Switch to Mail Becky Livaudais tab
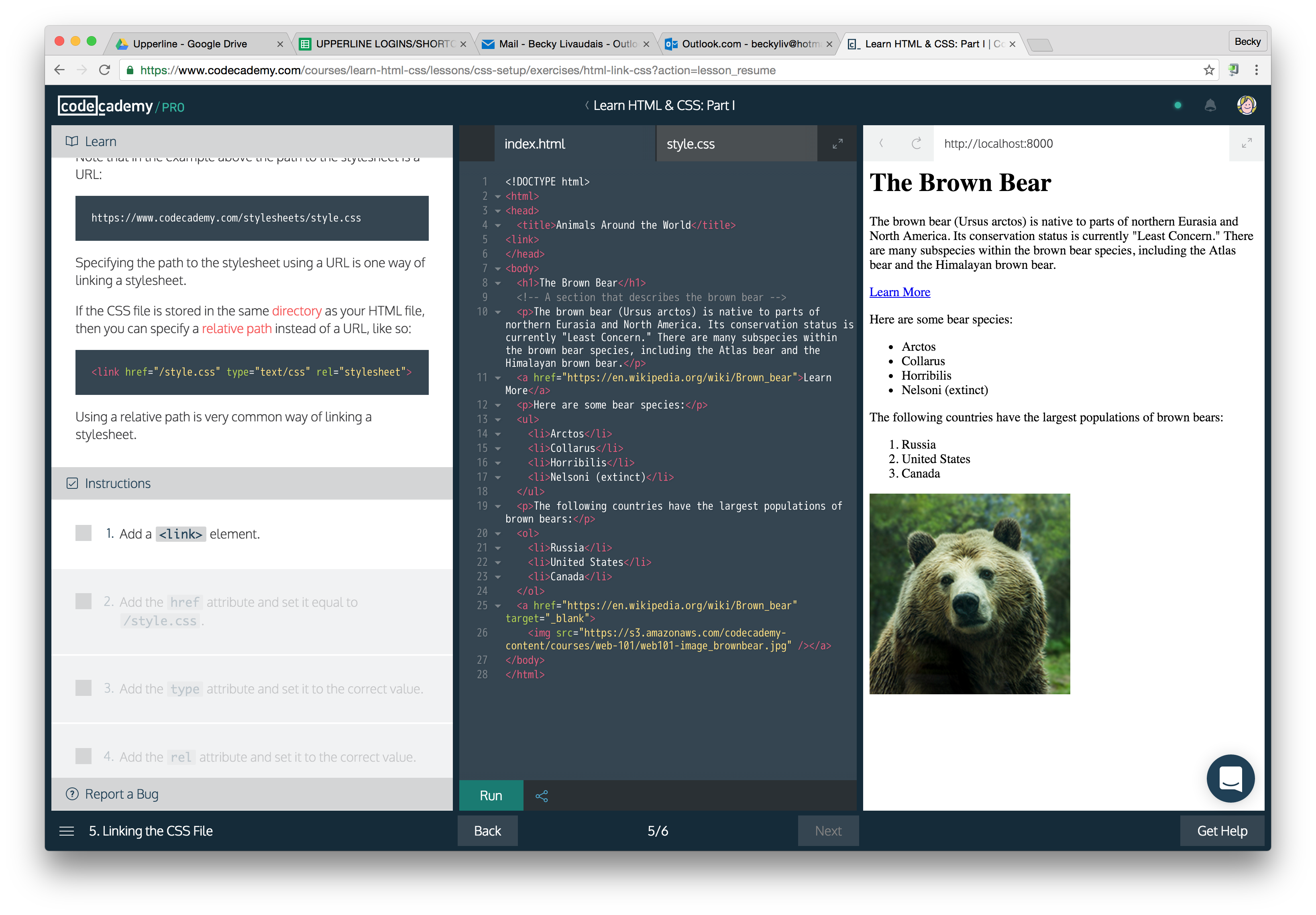Viewport: 1316px width, 915px height. [x=566, y=44]
